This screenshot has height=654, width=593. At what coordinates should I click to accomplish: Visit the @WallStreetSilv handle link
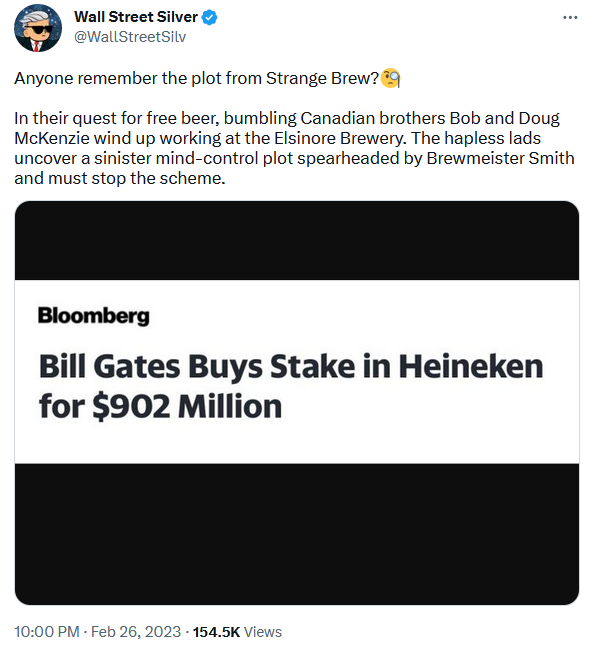130,37
